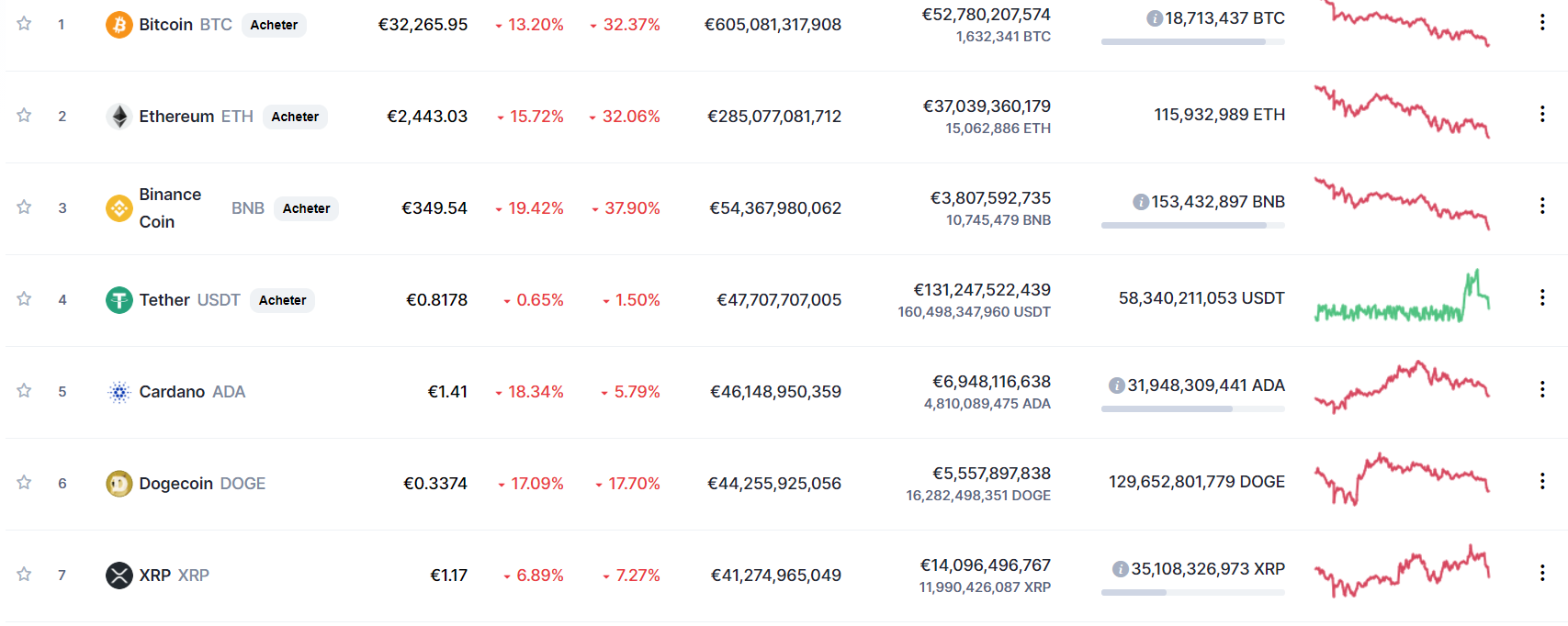Screen dimensions: 1568x626
Task: Open the three-dot menu for Bitcoin
Action: [1542, 23]
